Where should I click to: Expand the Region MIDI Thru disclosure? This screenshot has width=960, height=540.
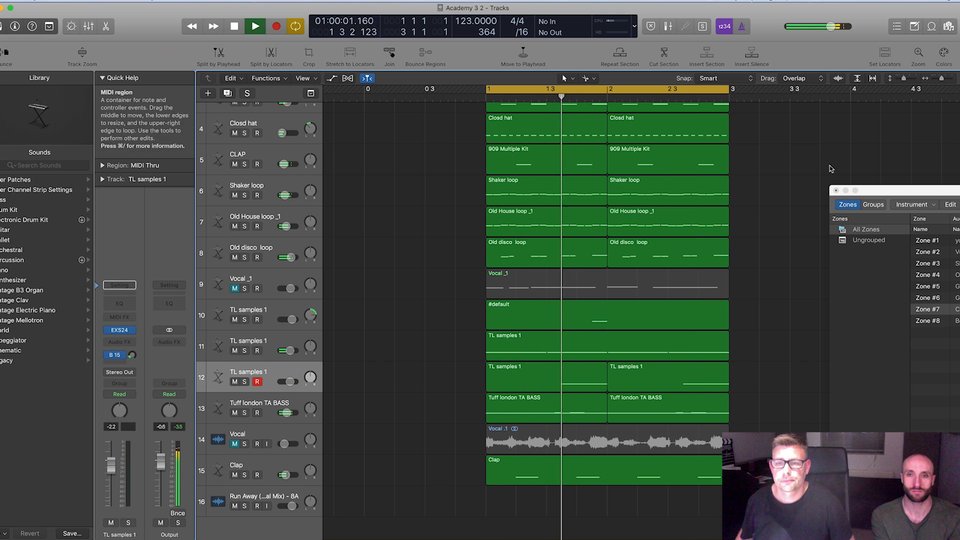coord(102,165)
